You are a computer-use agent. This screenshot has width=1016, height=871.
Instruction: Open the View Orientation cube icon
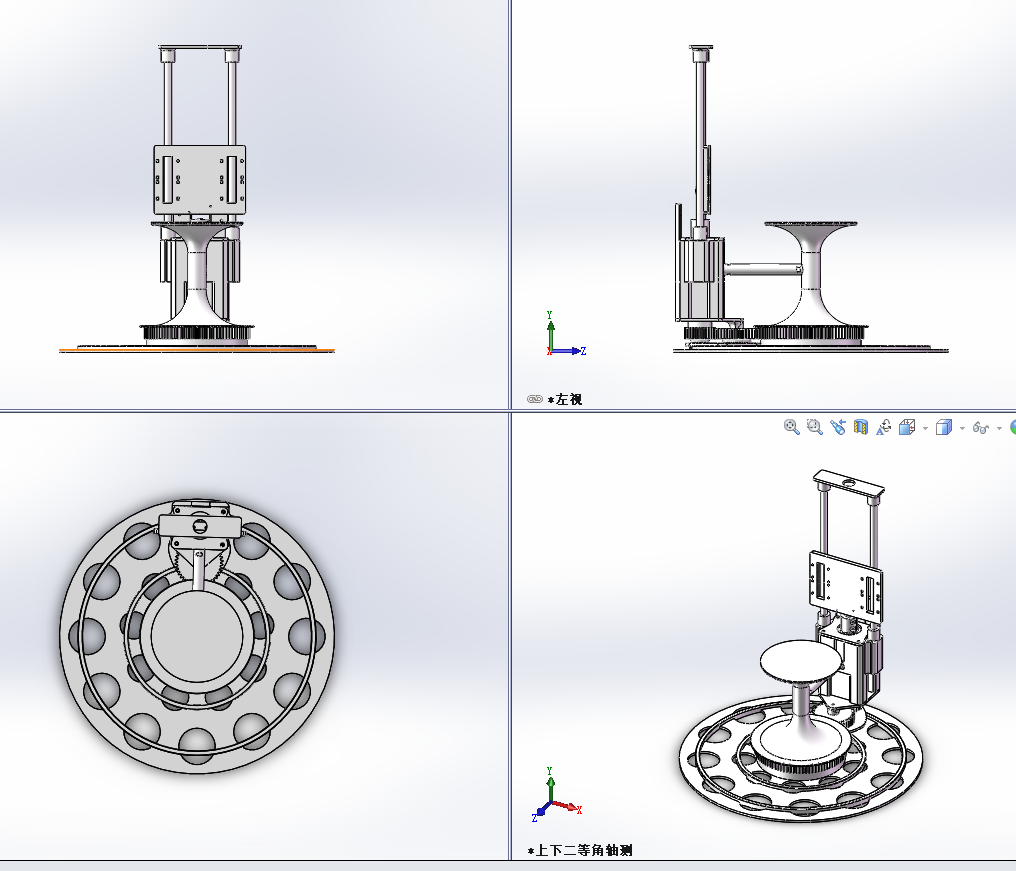pos(906,426)
